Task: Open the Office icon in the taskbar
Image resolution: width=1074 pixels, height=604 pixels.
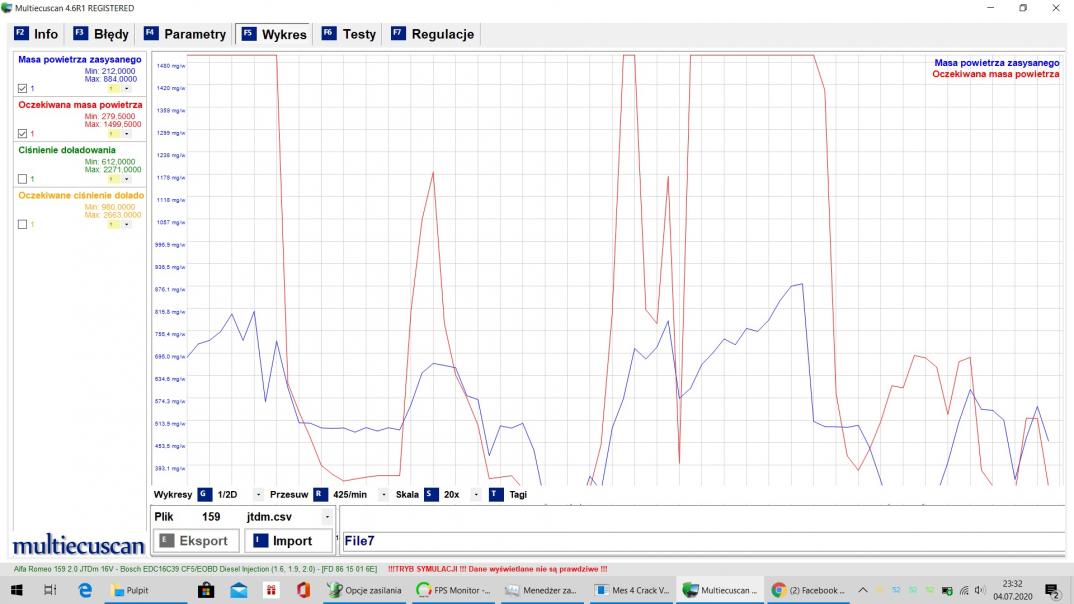Action: tap(303, 590)
